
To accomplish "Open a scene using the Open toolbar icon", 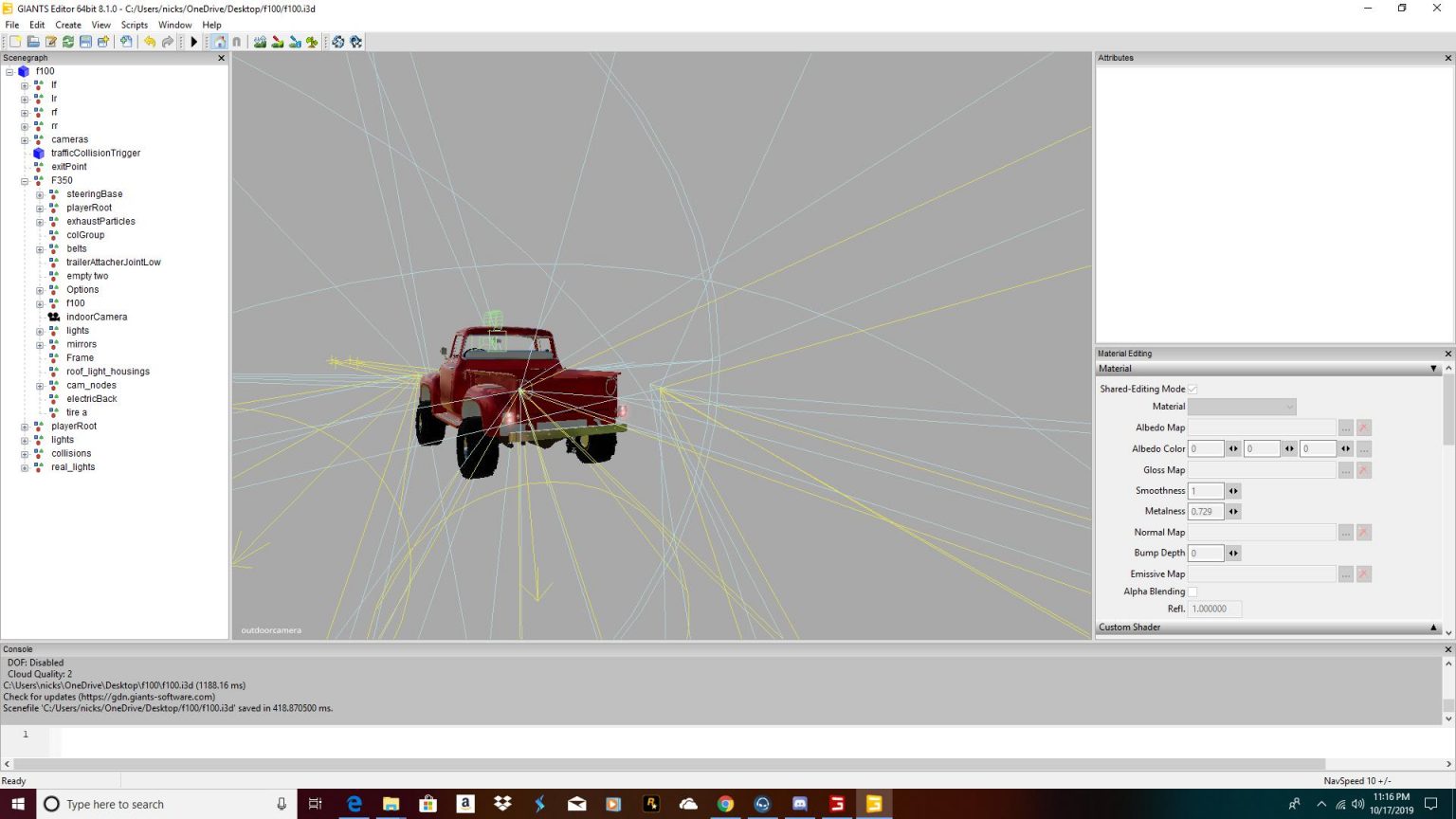I will [34, 42].
